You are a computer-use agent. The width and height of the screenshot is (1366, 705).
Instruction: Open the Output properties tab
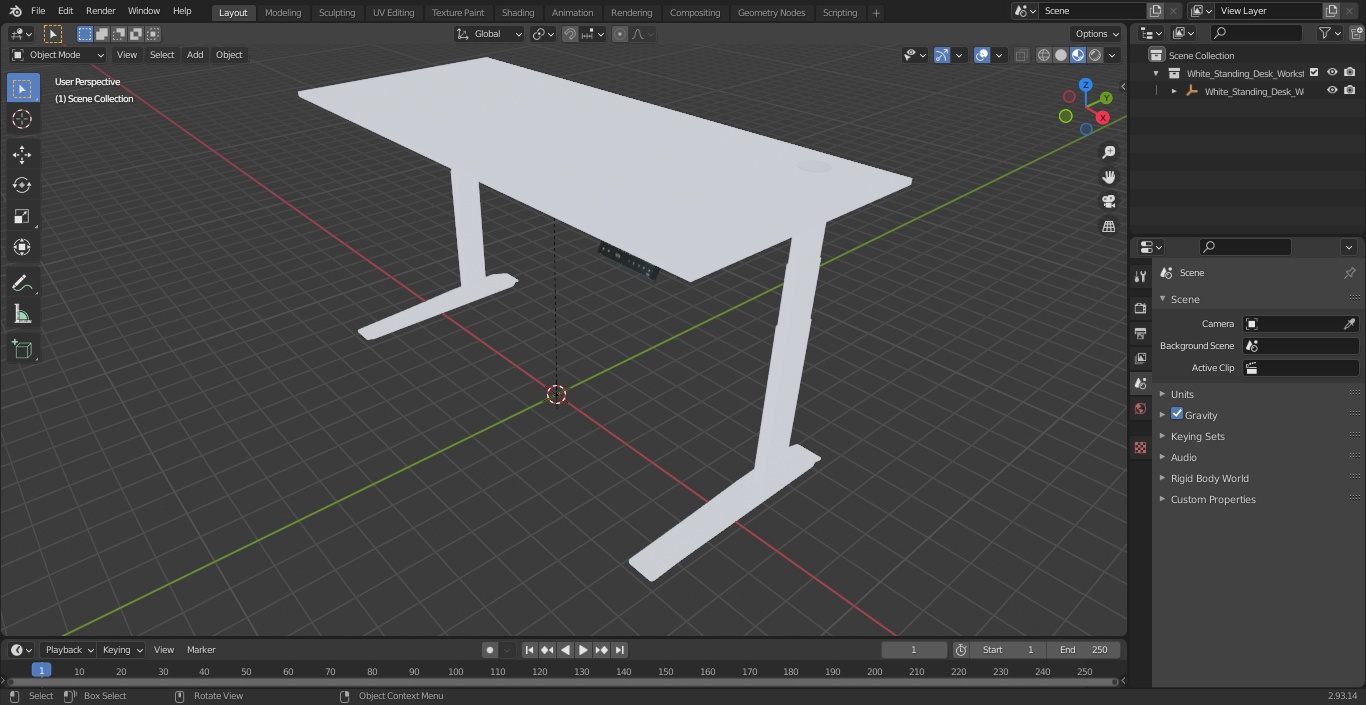tap(1140, 333)
